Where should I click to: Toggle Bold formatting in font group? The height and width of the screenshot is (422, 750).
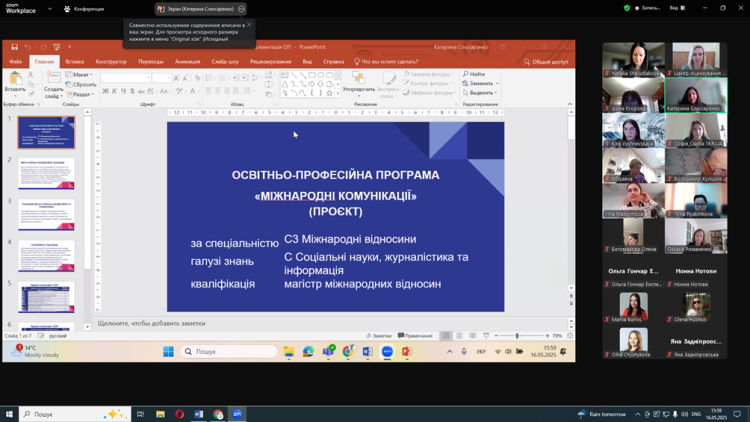[x=105, y=91]
